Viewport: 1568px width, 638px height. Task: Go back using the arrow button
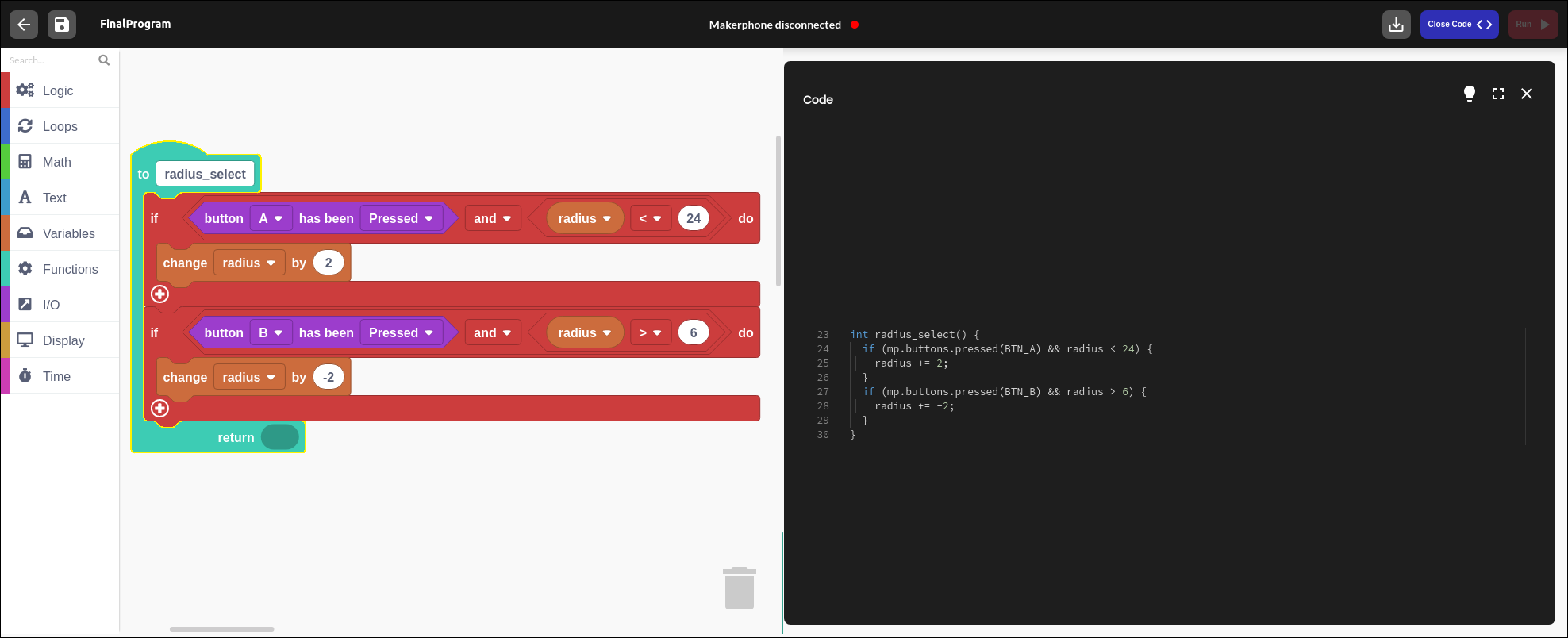(24, 25)
